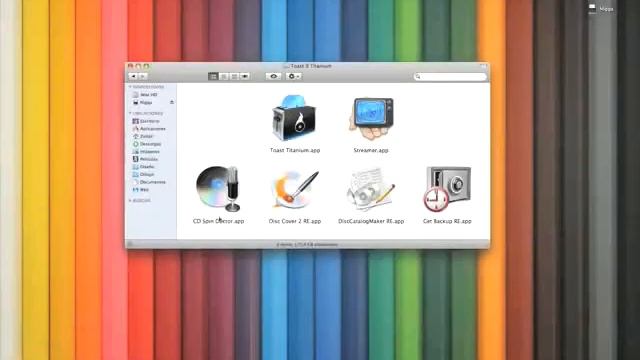This screenshot has width=640, height=360.
Task: Open the home folder sidebar item below Aplicaciones
Action: (143, 136)
